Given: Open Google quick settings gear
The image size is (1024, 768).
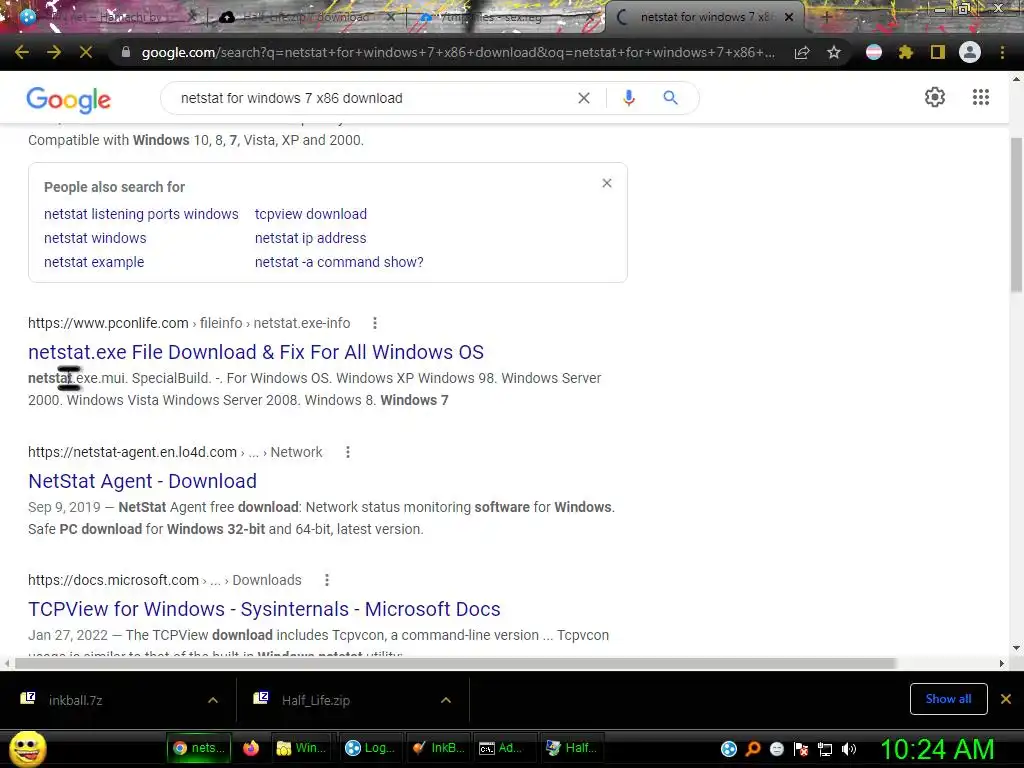Looking at the screenshot, I should pyautogui.click(x=935, y=97).
